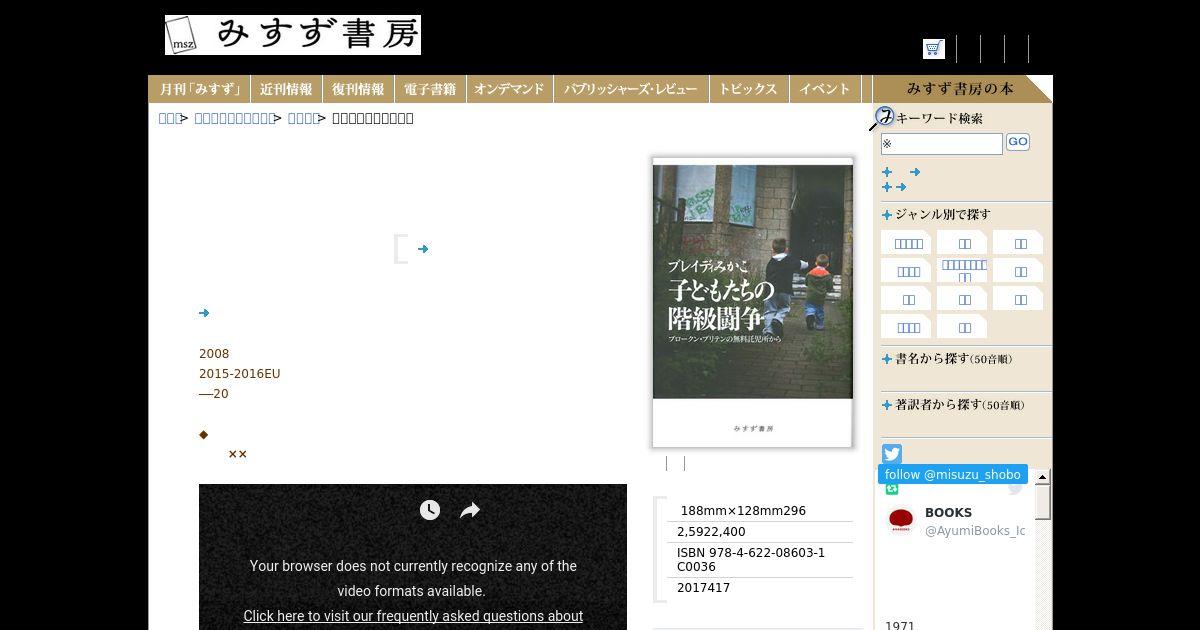Click the video share arrow icon
Viewport: 1200px width, 630px height.
tap(470, 510)
